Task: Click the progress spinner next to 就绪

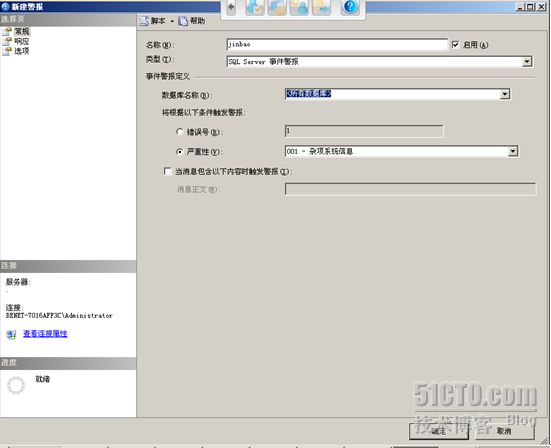Action: pos(16,385)
